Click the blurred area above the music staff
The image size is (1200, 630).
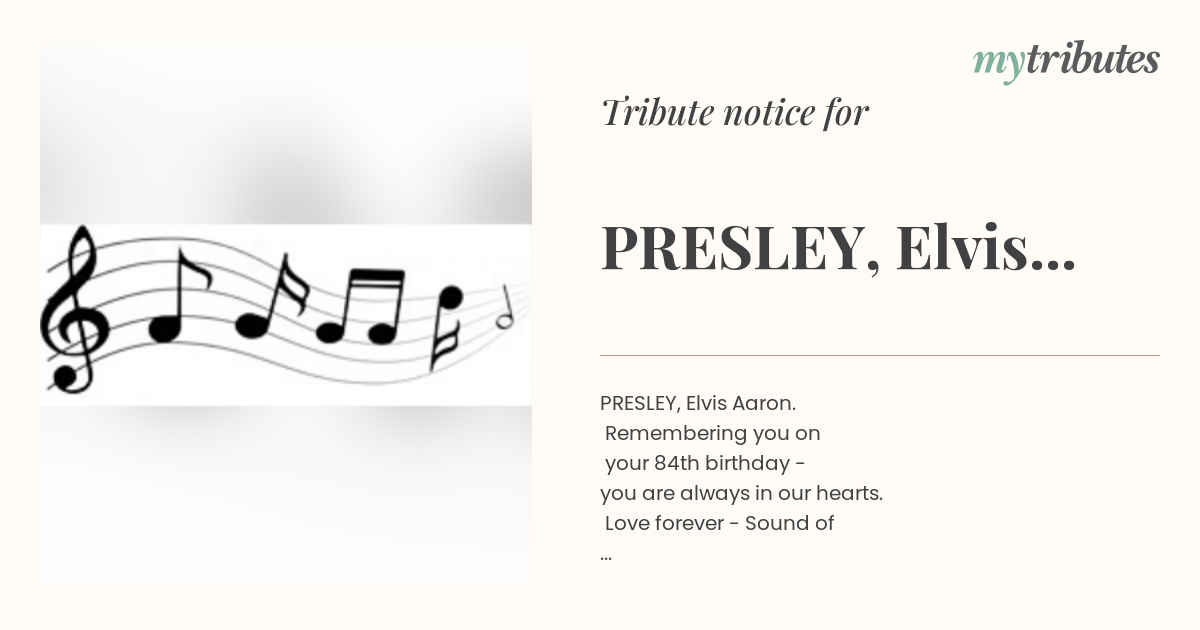286,133
